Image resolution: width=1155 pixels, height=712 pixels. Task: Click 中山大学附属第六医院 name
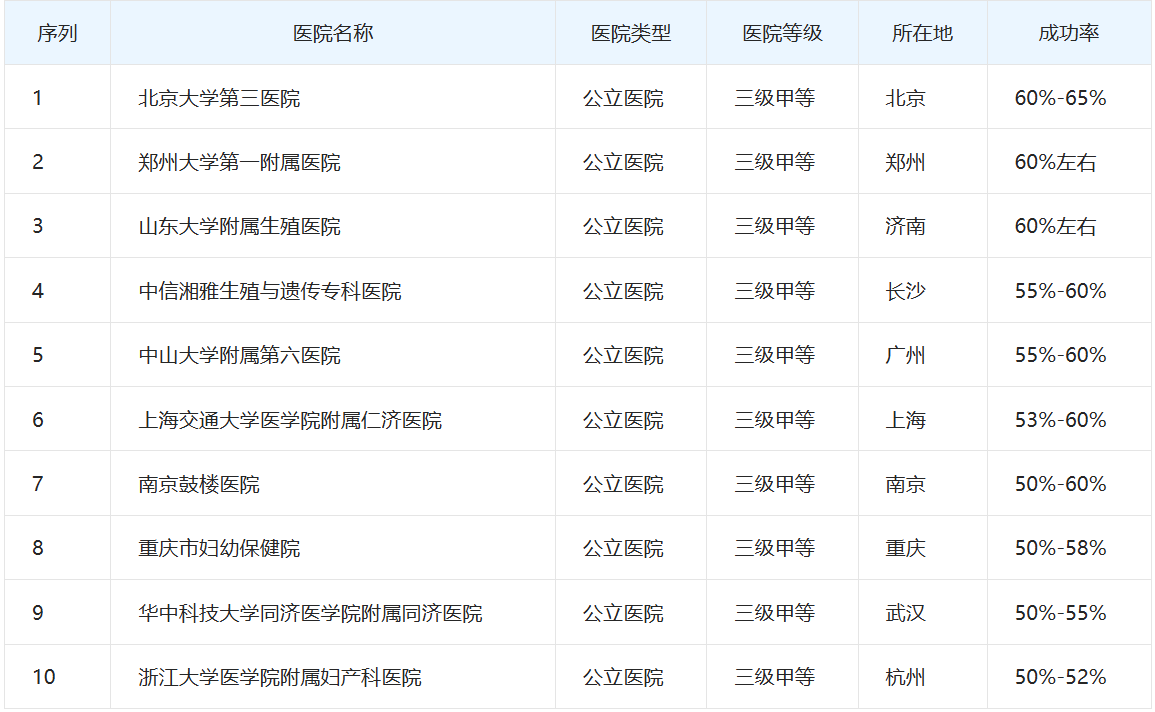point(239,355)
